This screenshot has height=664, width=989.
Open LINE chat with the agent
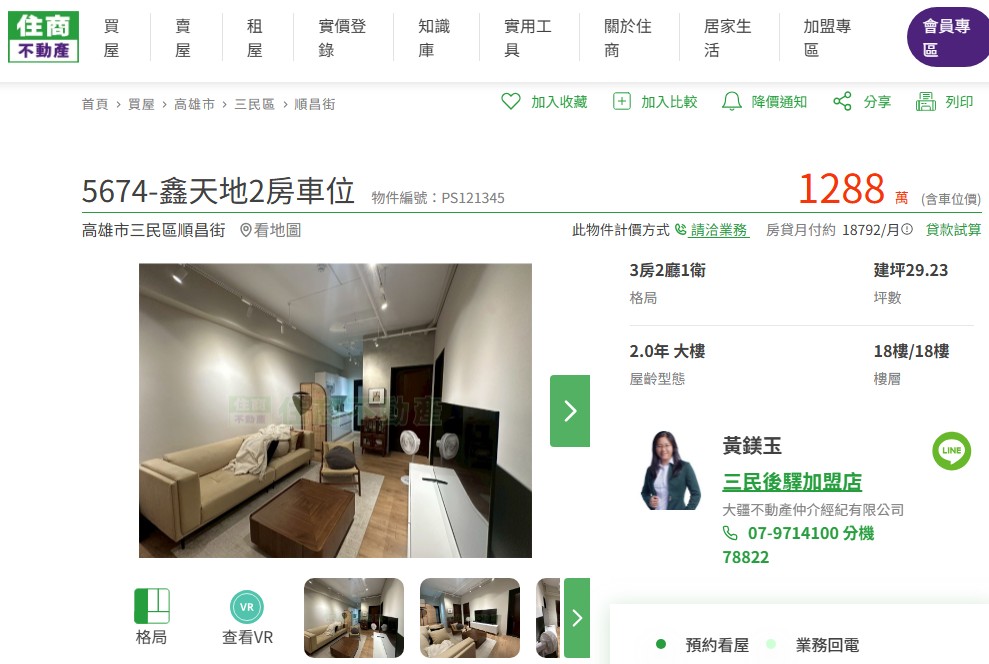click(x=951, y=451)
